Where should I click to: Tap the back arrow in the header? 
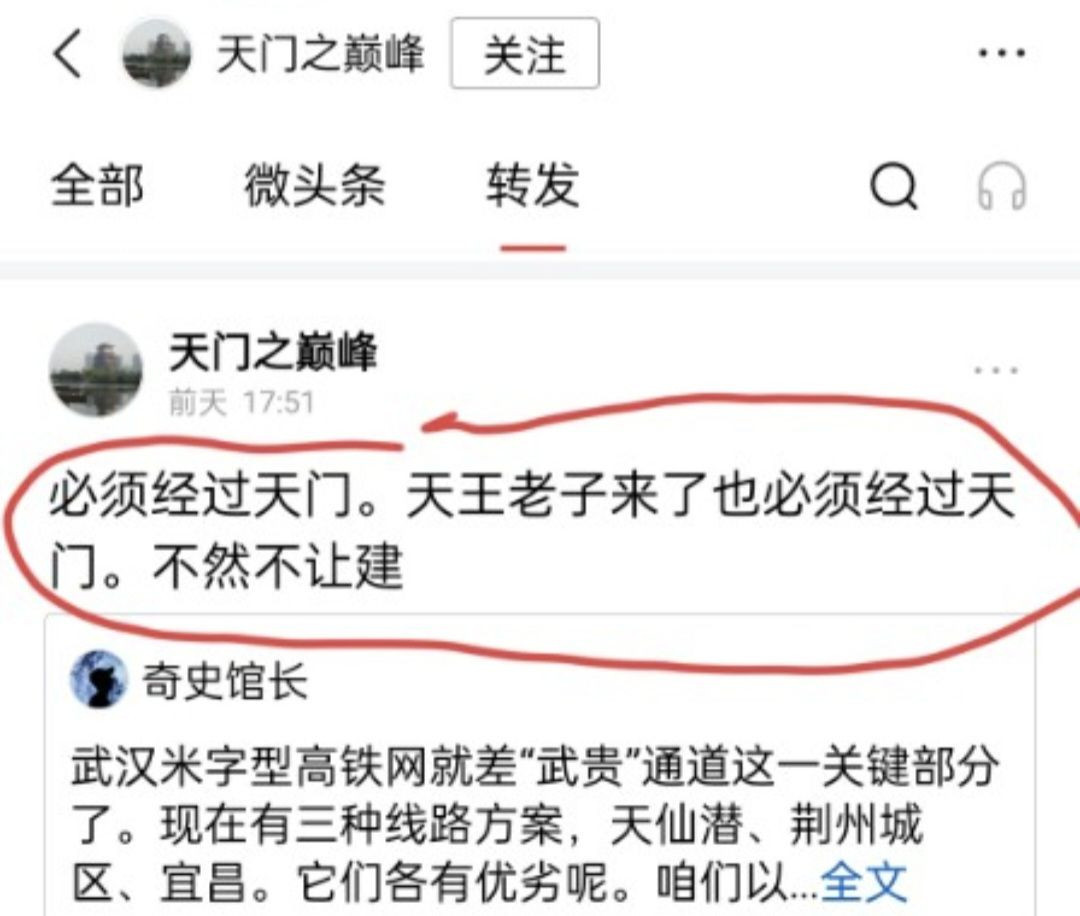(67, 53)
